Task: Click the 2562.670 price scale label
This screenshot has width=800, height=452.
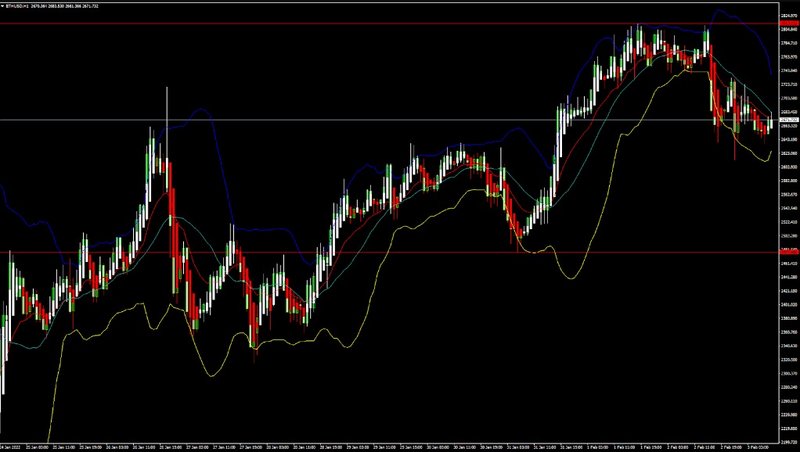Action: click(789, 194)
